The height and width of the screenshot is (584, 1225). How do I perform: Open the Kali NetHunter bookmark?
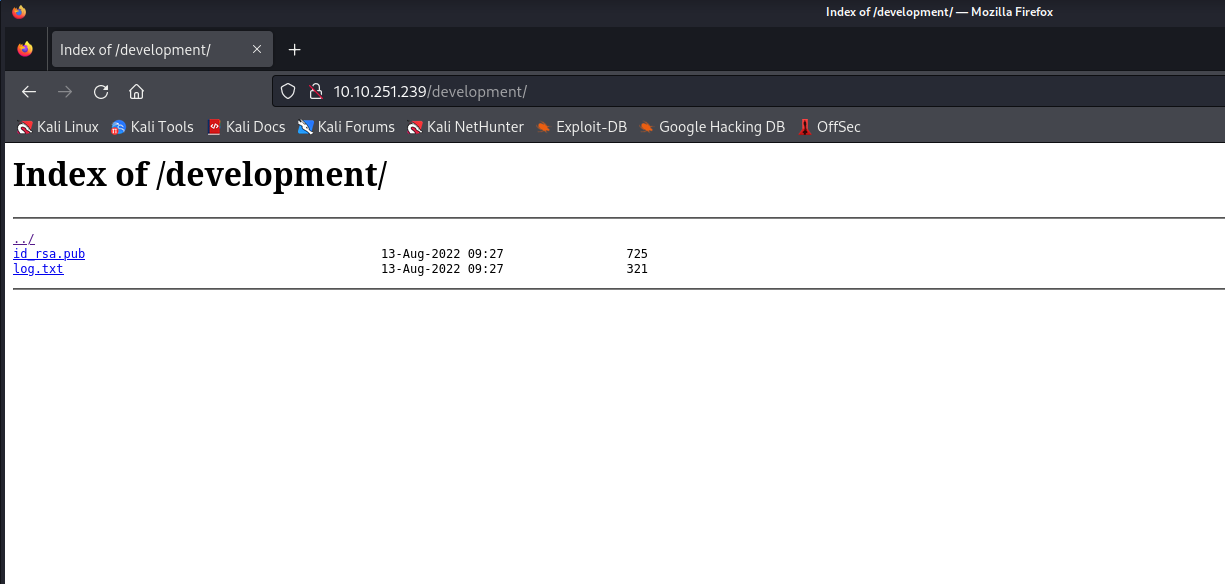click(x=465, y=127)
